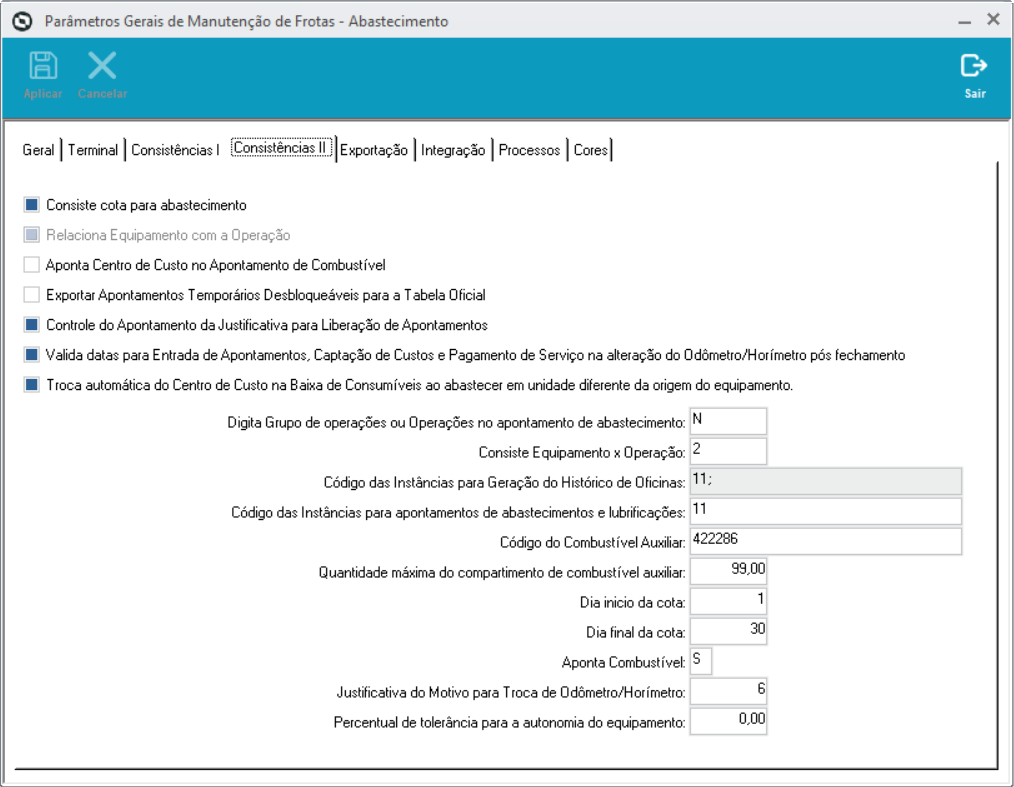The height and width of the screenshot is (787, 1014).
Task: Click the Quantidade máxima do compartimento field
Action: point(728,571)
